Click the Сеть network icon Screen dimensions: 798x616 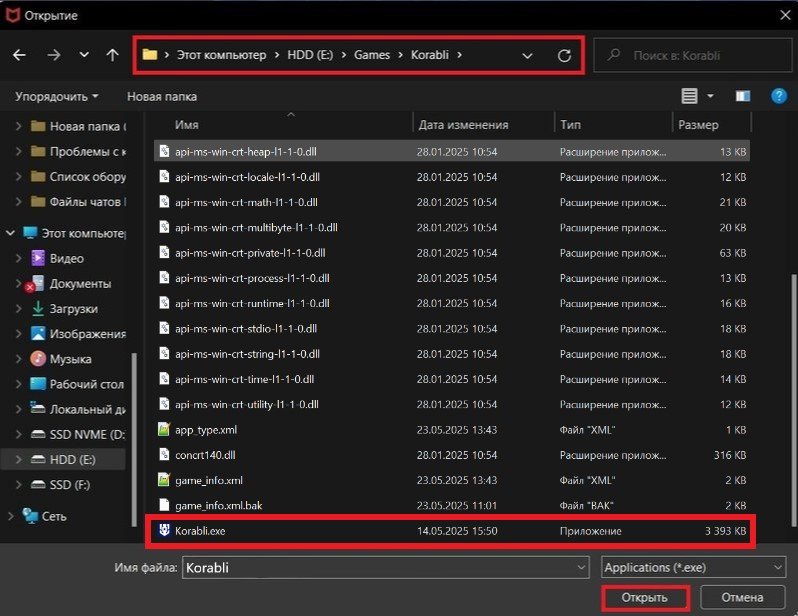[30, 516]
